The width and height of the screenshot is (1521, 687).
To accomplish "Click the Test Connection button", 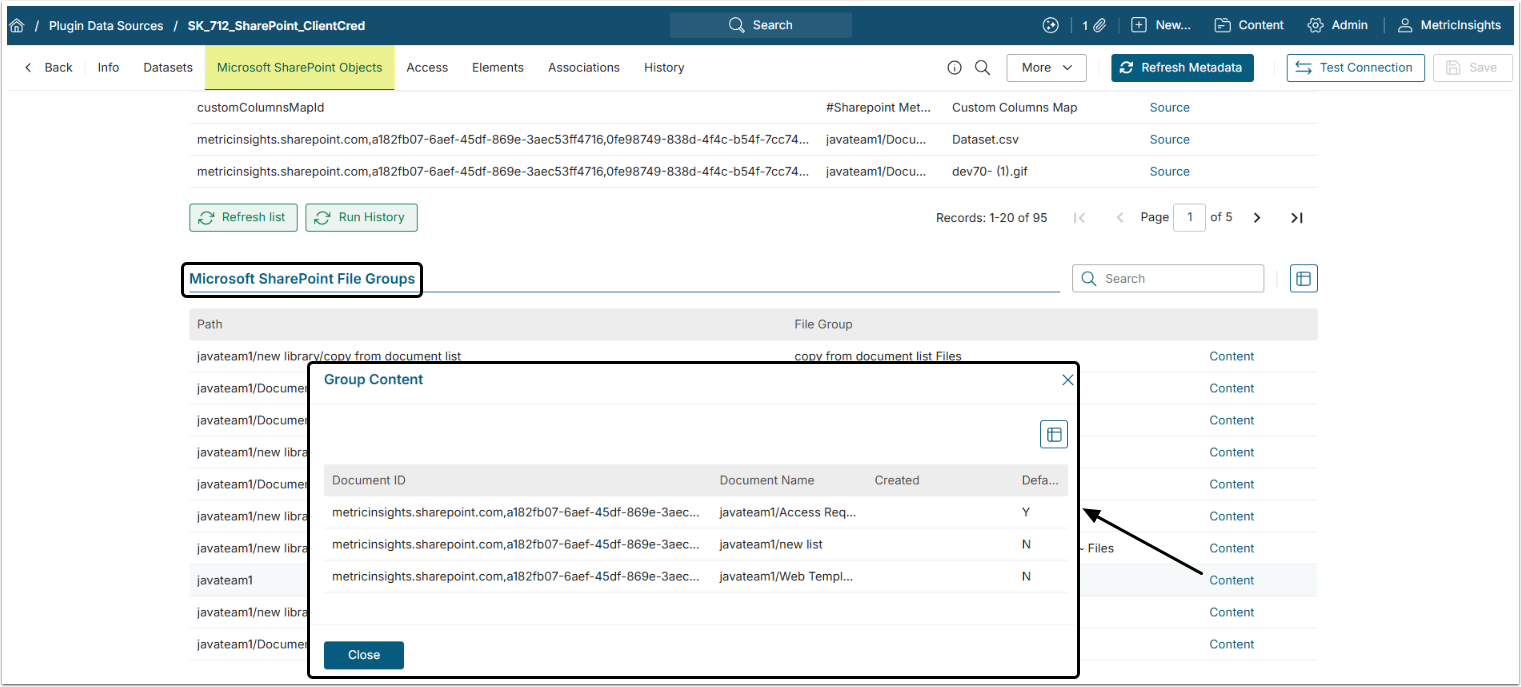I will (1355, 68).
